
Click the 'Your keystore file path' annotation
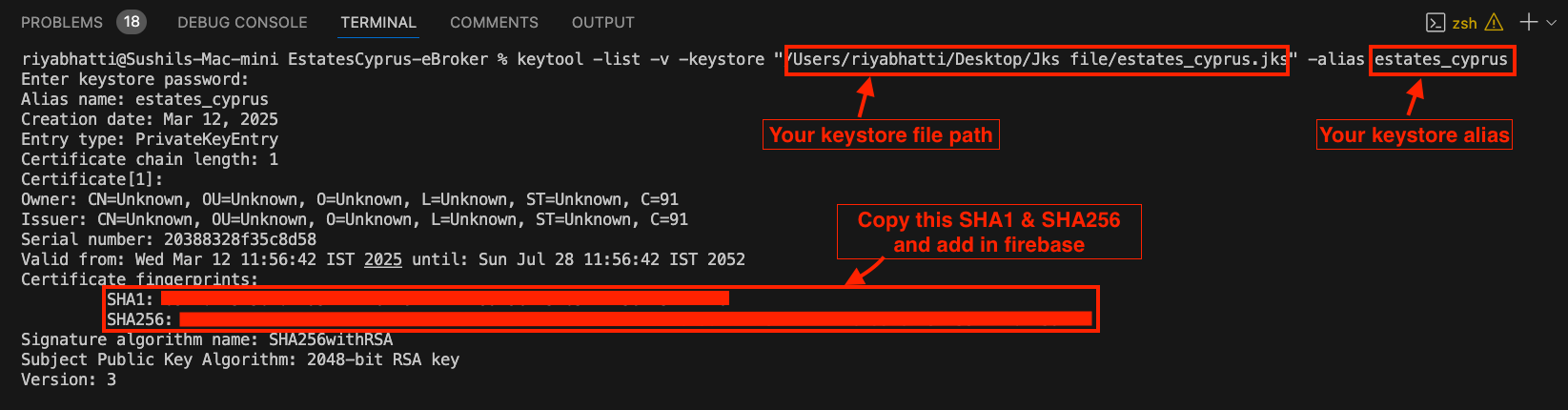[881, 134]
